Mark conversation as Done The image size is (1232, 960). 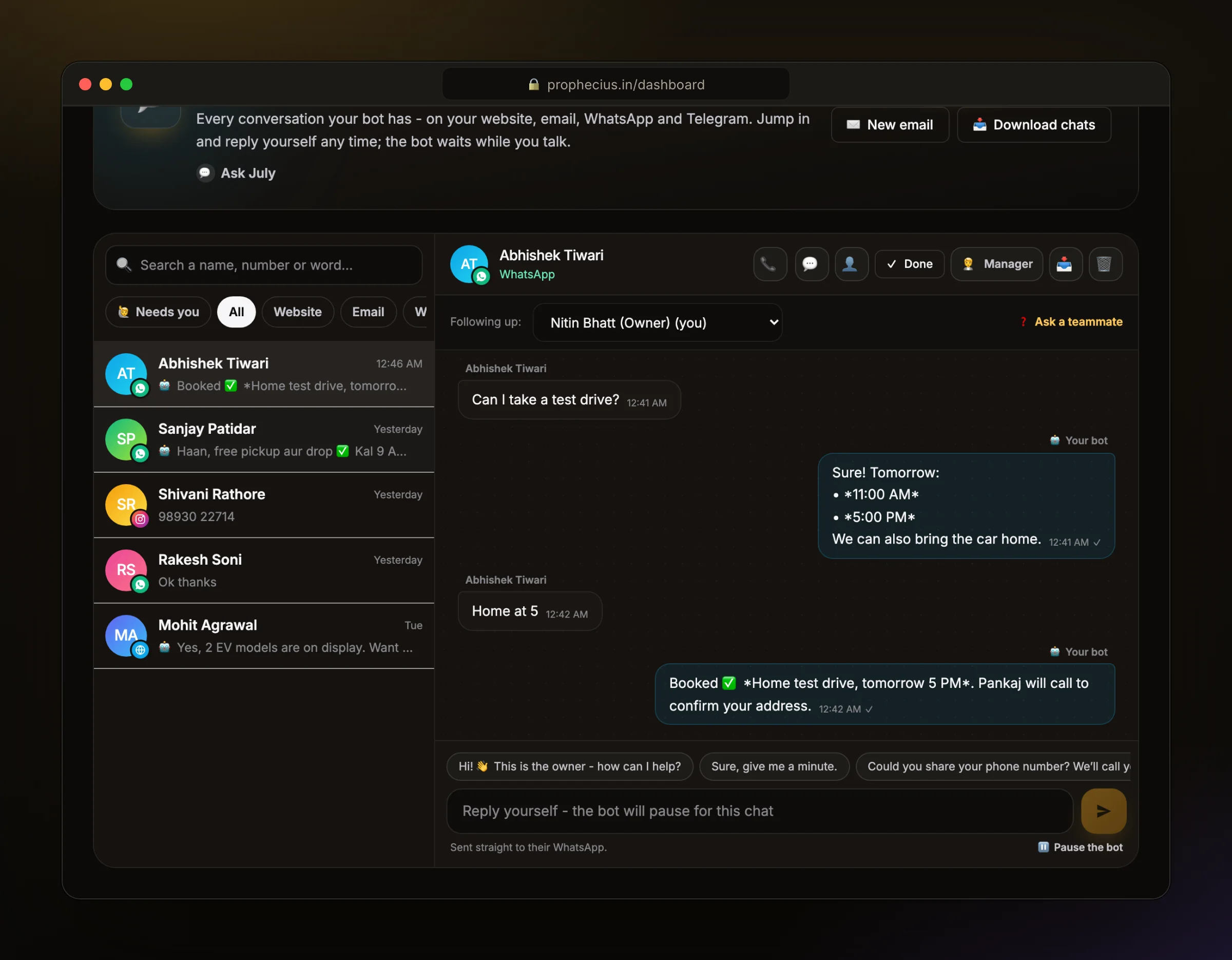tap(909, 264)
